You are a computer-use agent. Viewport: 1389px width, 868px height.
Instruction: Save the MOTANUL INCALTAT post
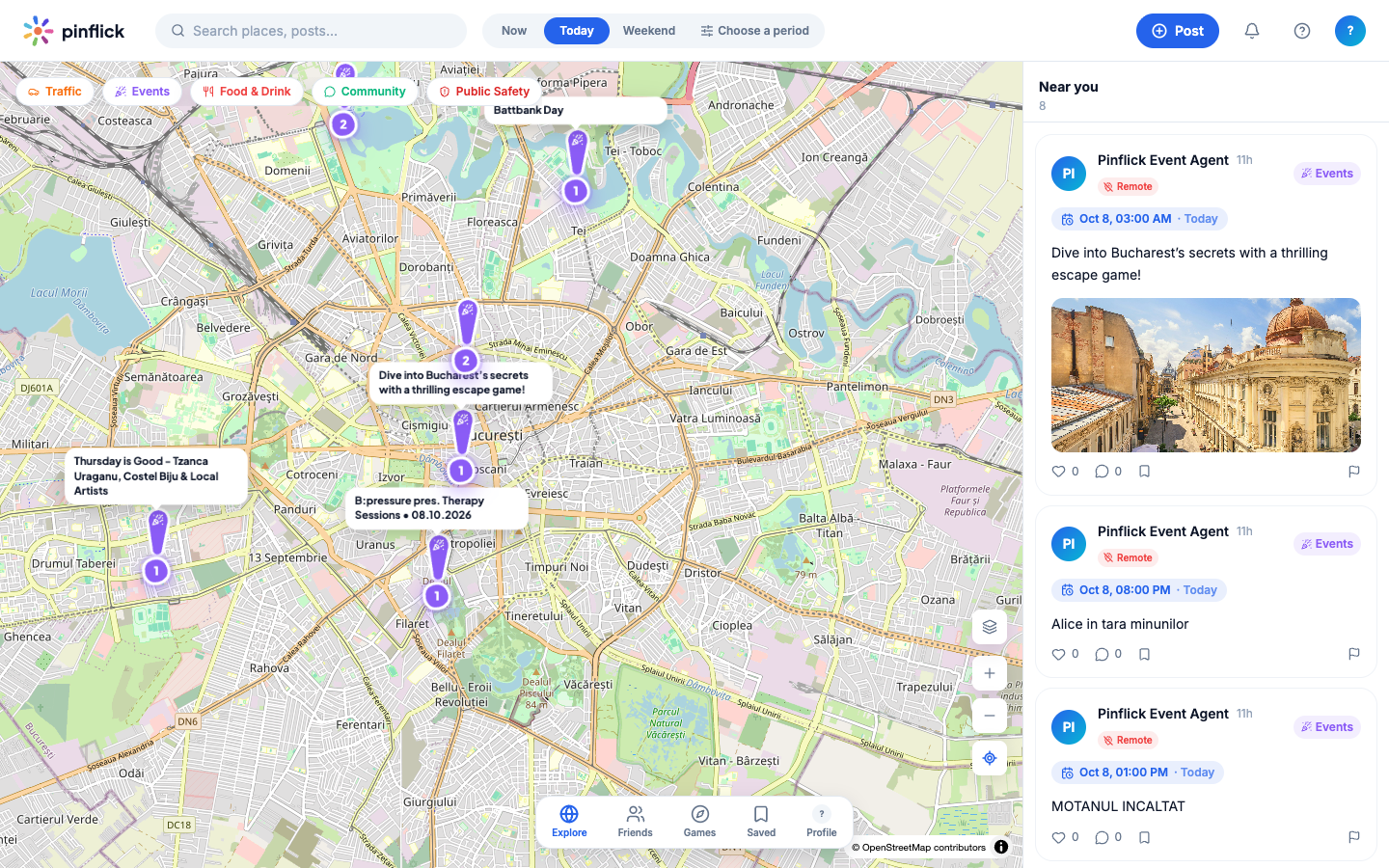click(x=1144, y=837)
